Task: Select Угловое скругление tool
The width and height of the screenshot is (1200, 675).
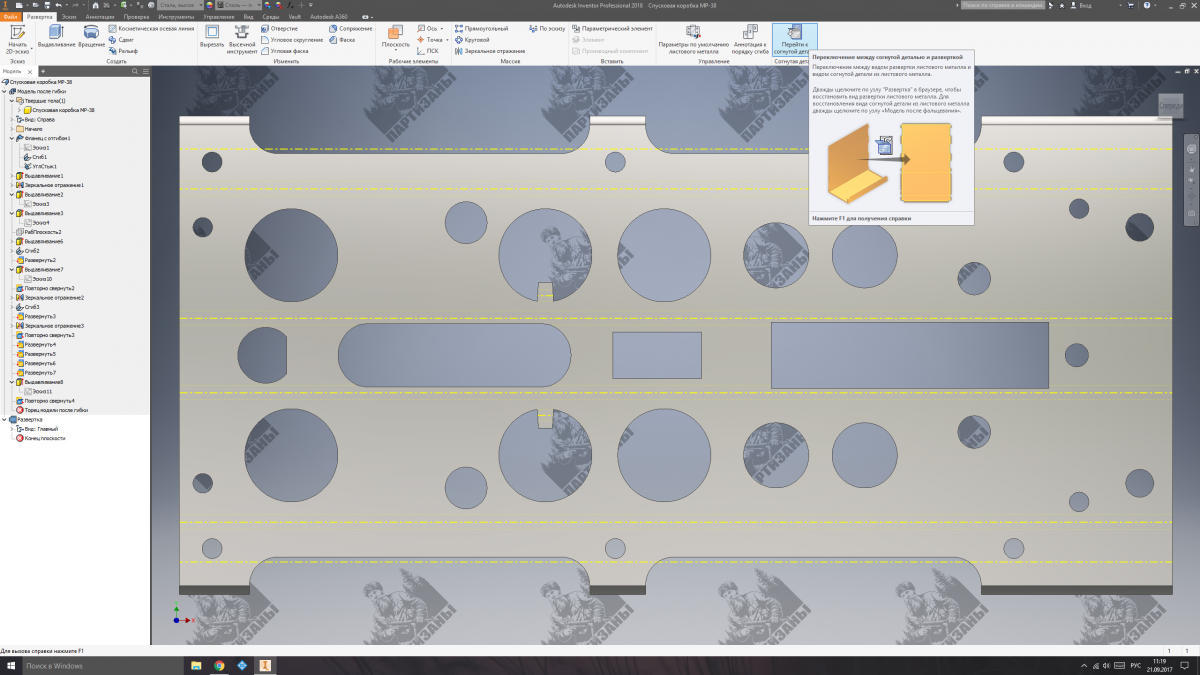Action: (292, 40)
